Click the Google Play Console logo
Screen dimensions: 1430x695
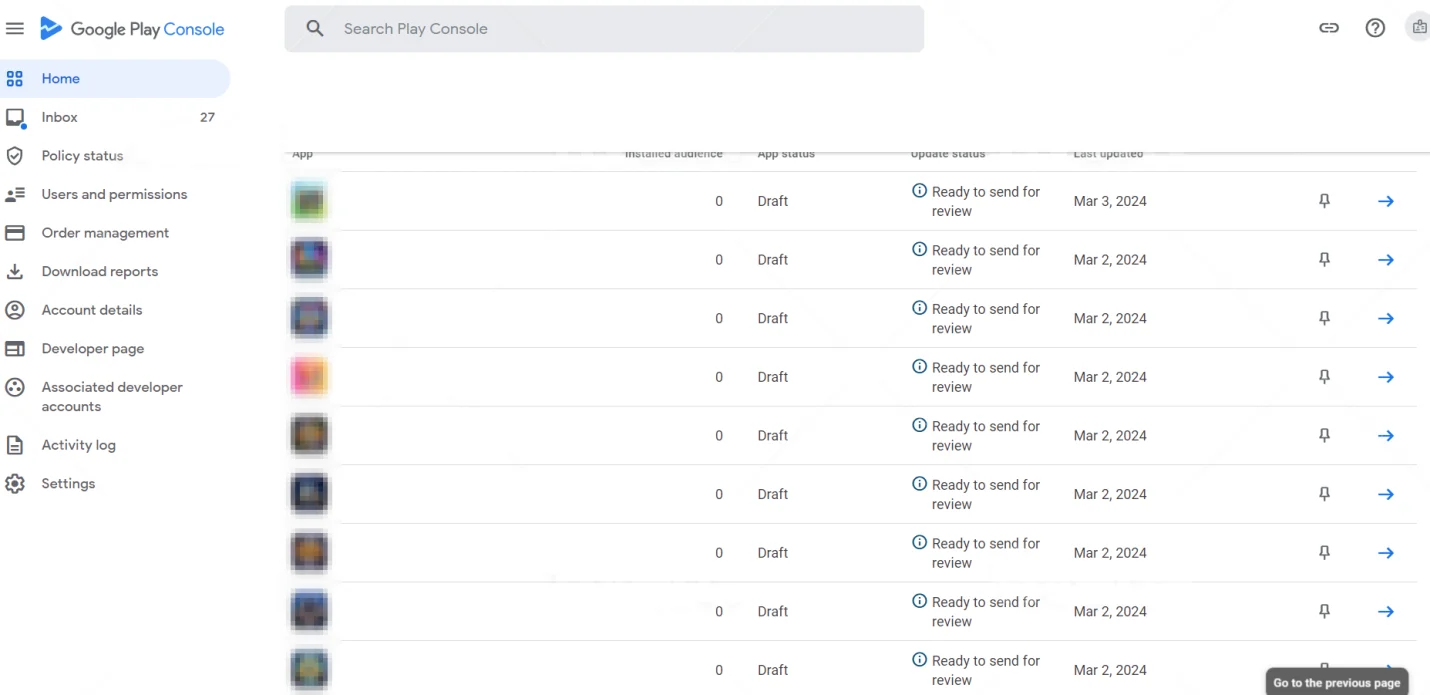[x=132, y=29]
